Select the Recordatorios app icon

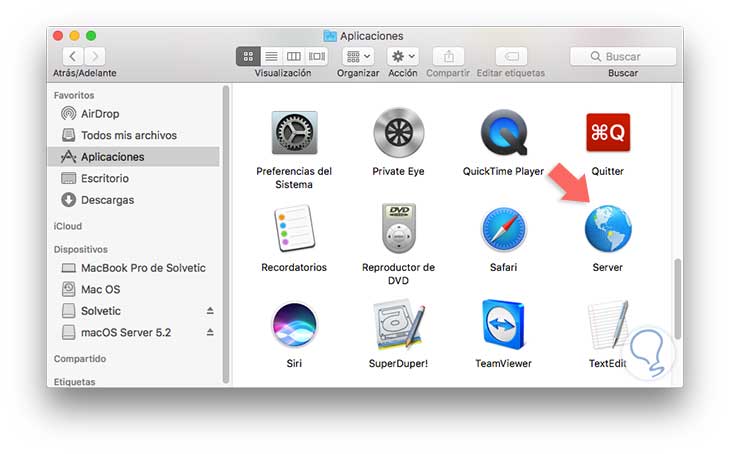pos(294,228)
